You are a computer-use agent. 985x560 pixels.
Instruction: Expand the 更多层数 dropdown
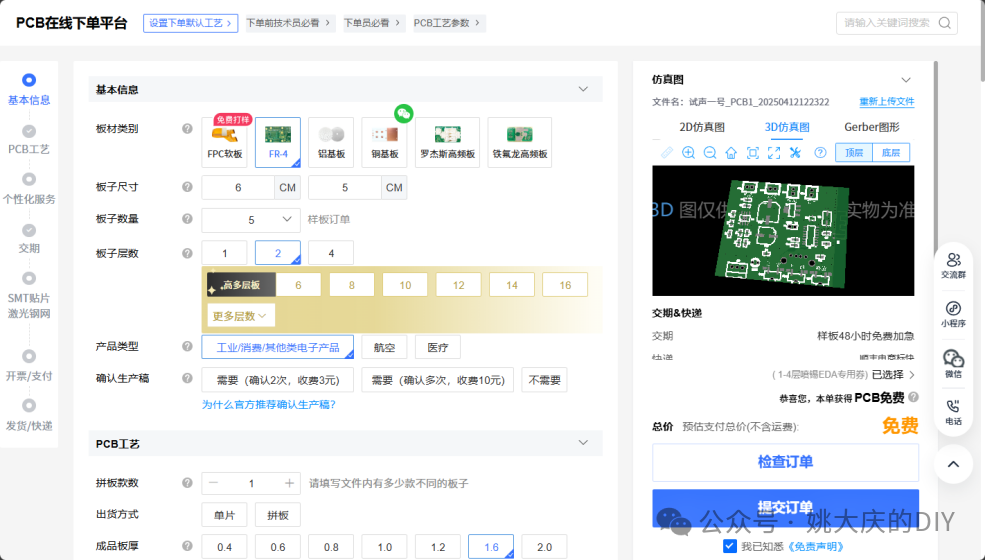point(241,316)
